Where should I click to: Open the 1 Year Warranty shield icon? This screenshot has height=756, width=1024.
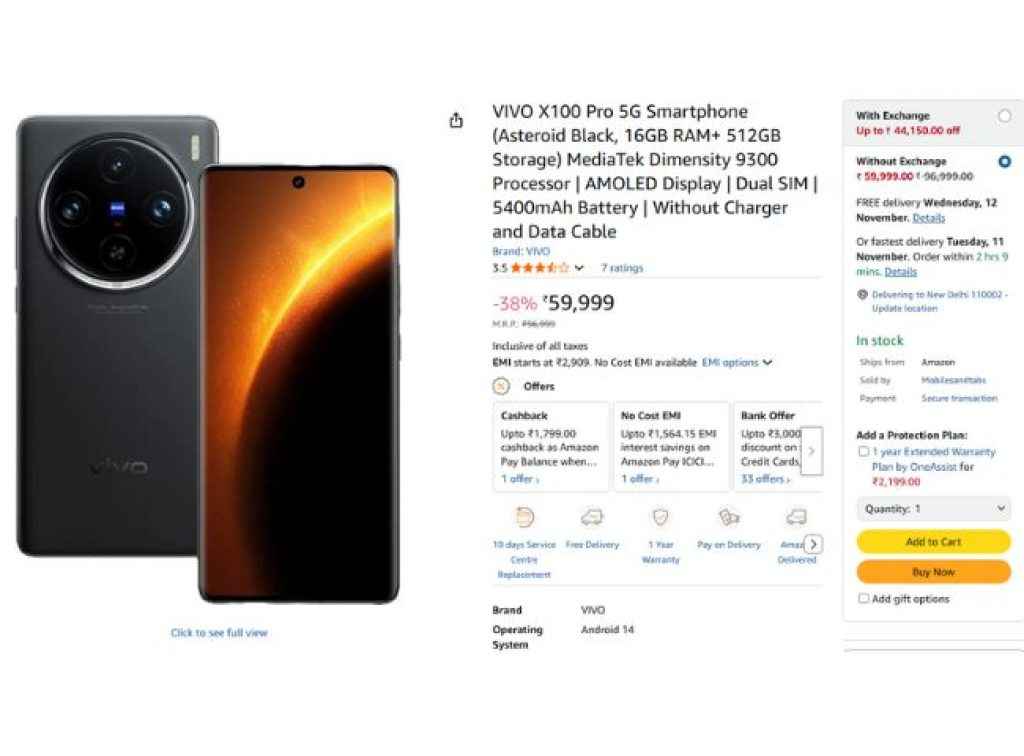pyautogui.click(x=661, y=516)
